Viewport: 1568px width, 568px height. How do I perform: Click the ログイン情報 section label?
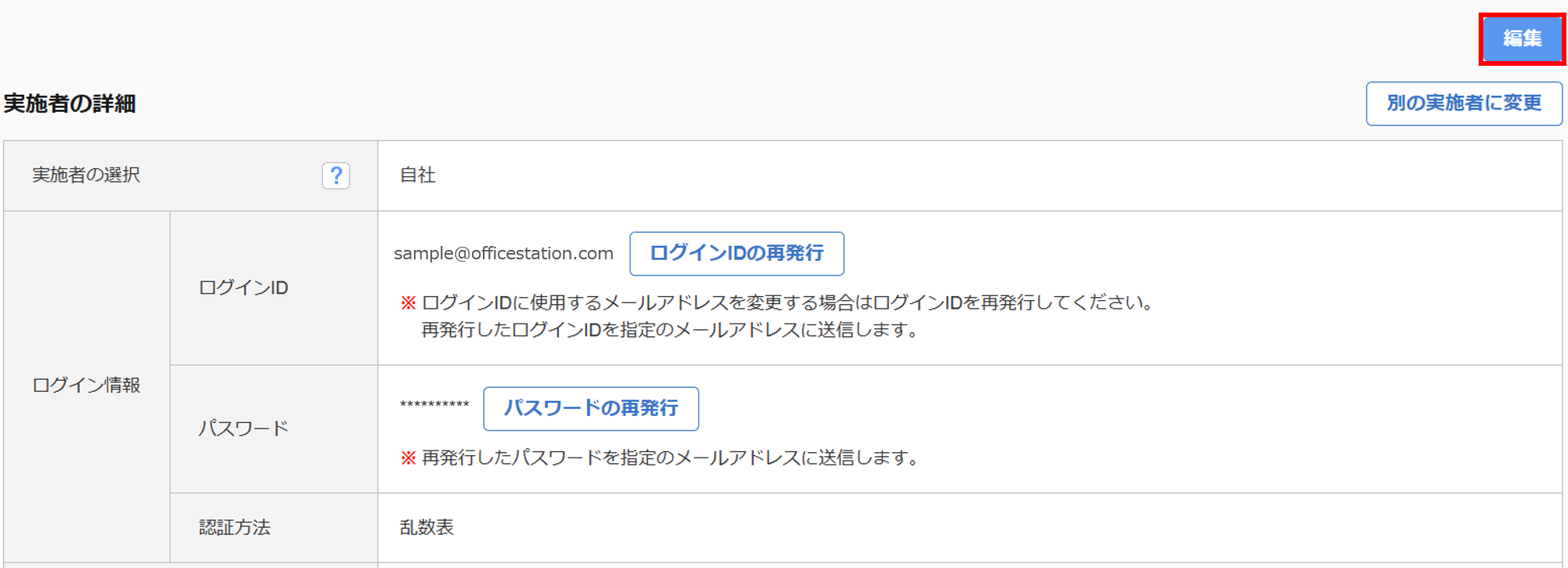[86, 385]
